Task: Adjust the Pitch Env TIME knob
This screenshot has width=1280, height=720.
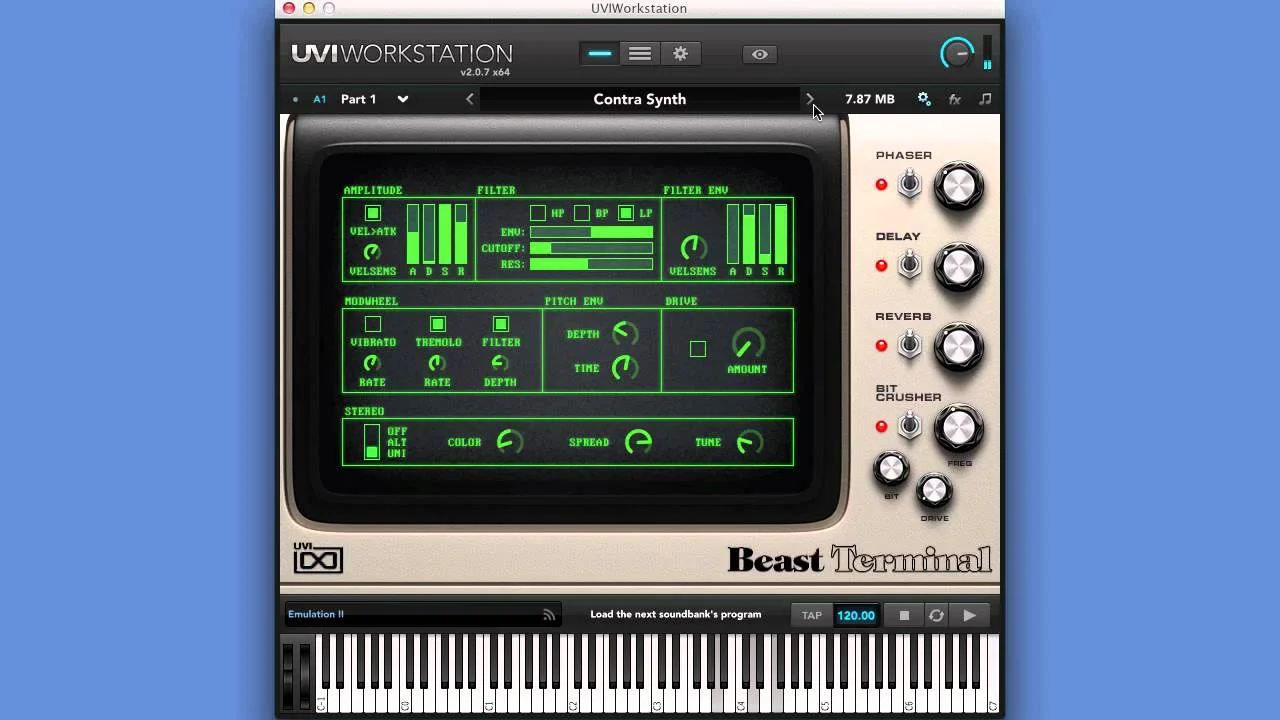Action: pyautogui.click(x=625, y=367)
